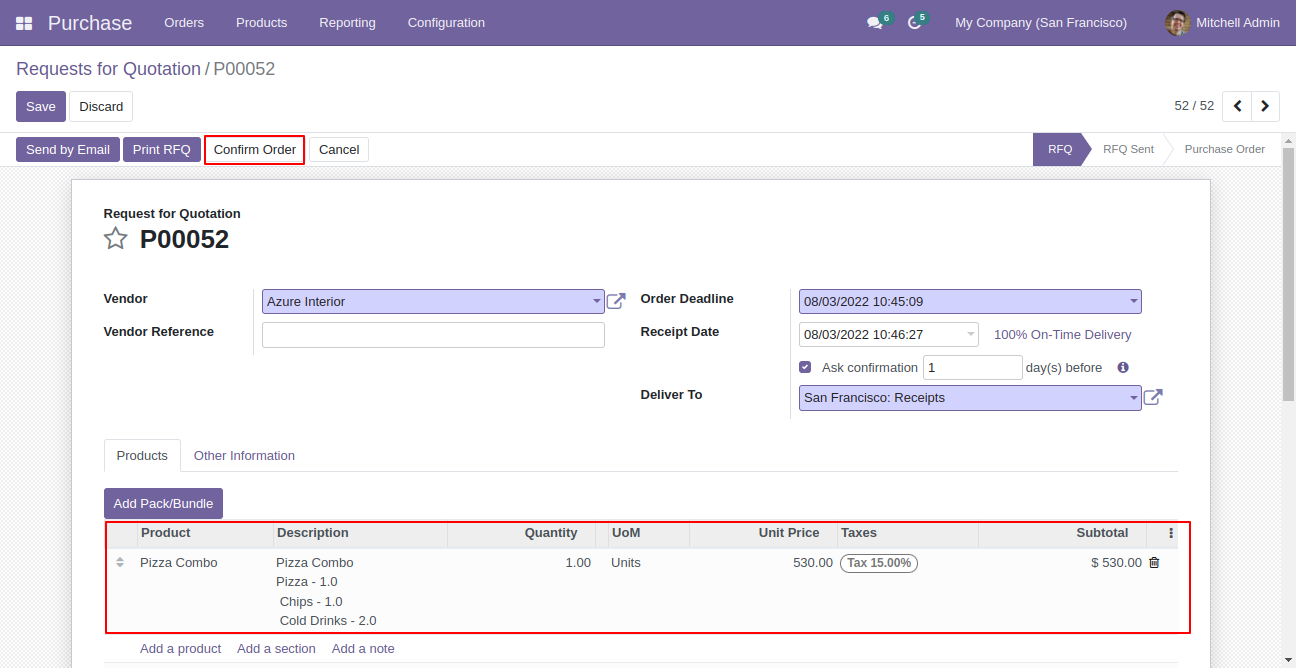Click the info icon beside days before
This screenshot has width=1296, height=668.
click(x=1123, y=368)
